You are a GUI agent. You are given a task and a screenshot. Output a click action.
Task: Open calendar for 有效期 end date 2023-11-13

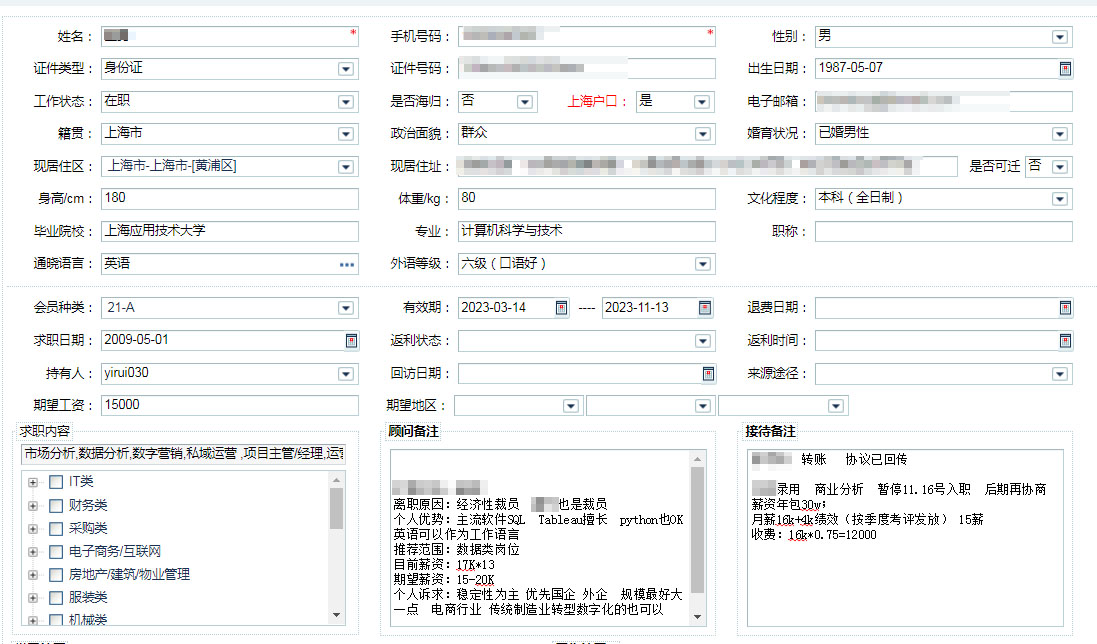705,308
